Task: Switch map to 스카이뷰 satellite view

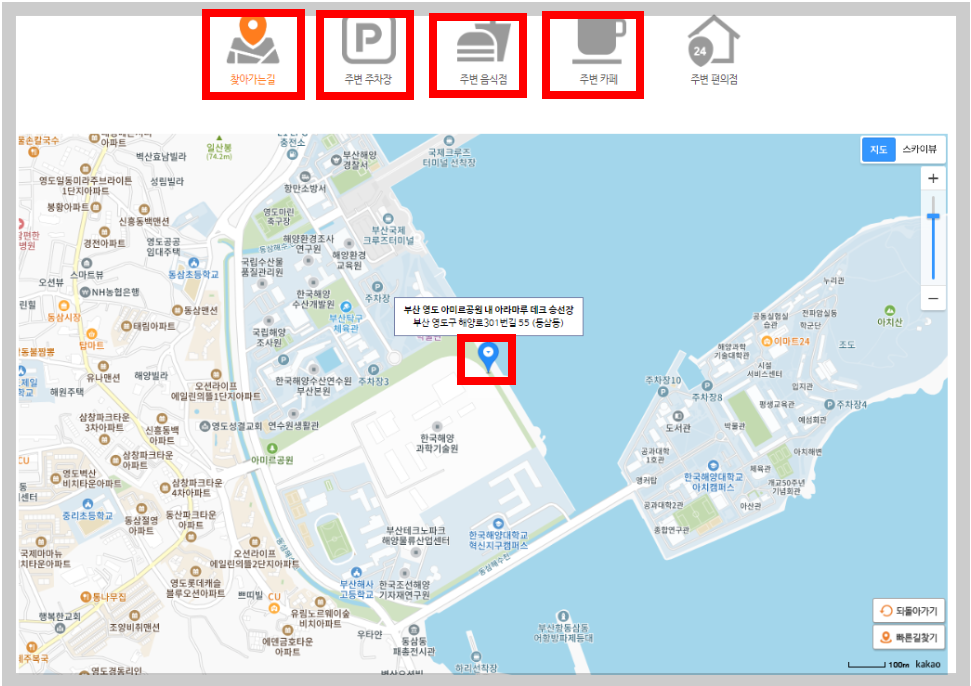Action: pyautogui.click(x=920, y=149)
